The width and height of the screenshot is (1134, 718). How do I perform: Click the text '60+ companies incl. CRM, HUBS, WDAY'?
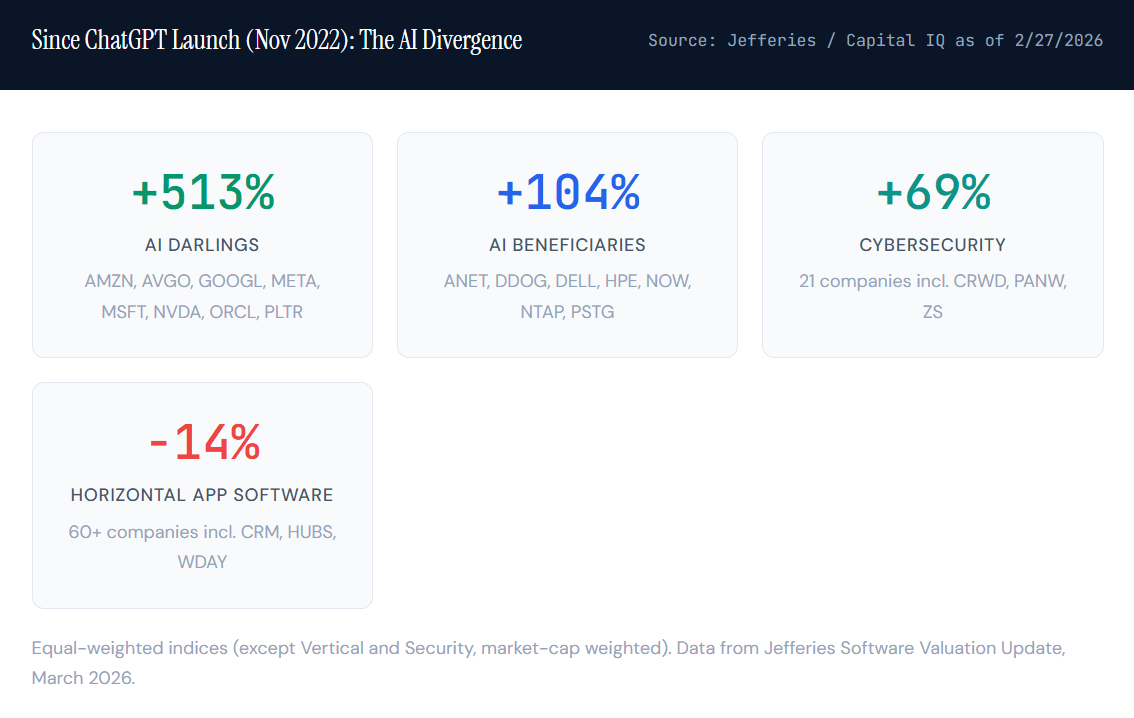point(202,547)
